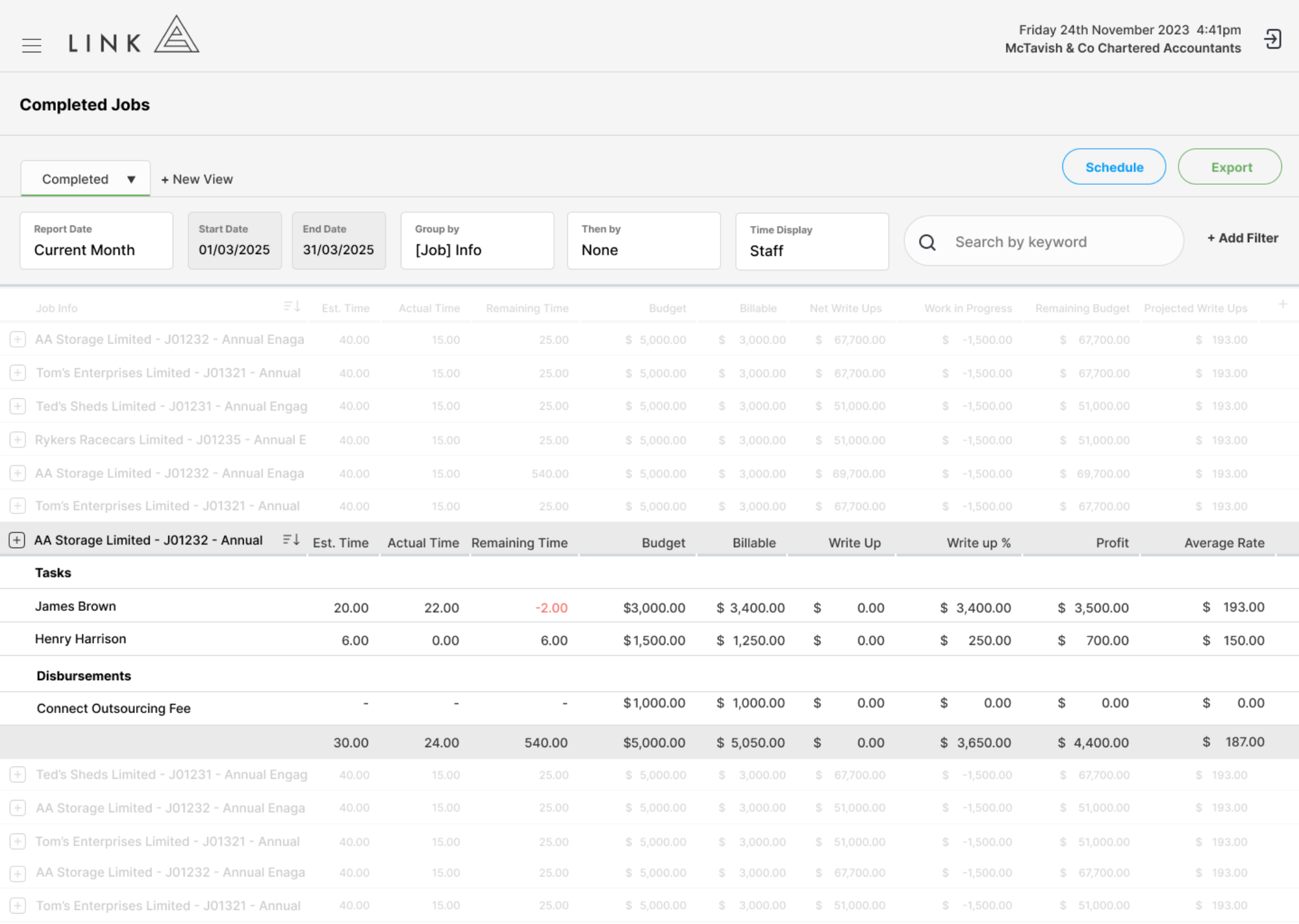Open the hamburger navigation menu
This screenshot has height=924, width=1299.
coord(32,46)
